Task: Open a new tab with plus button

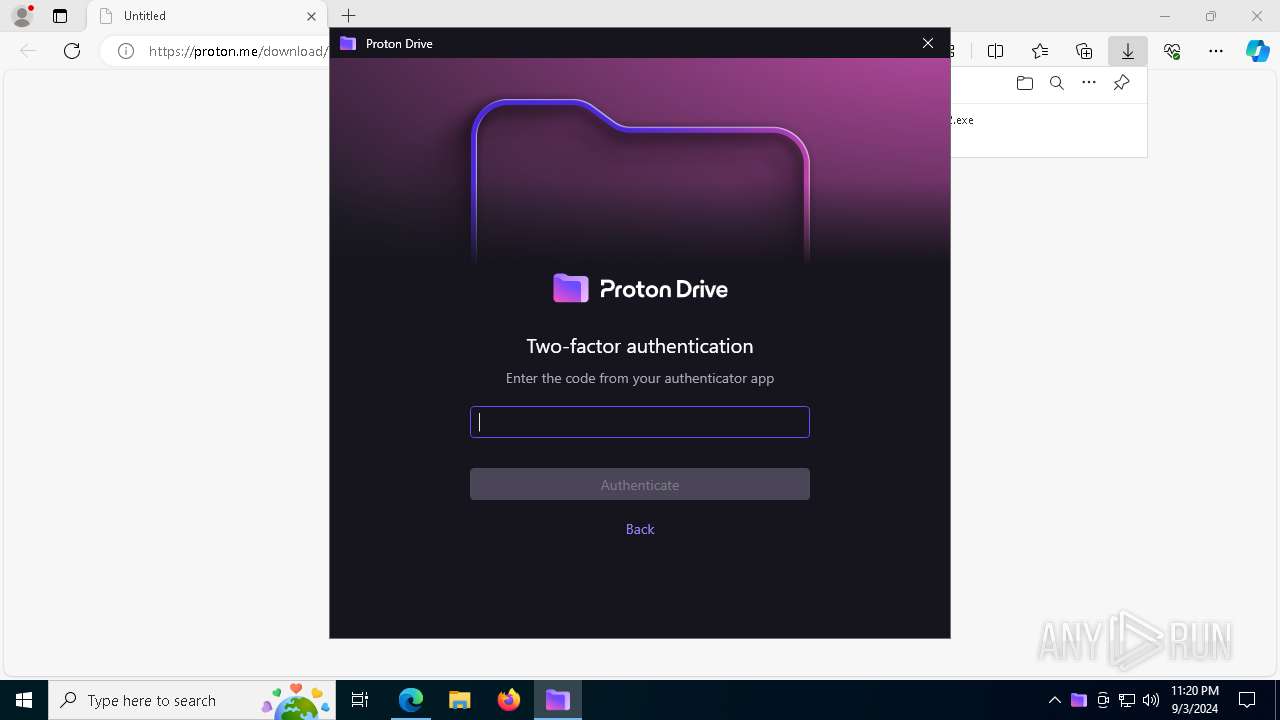Action: 348,16
